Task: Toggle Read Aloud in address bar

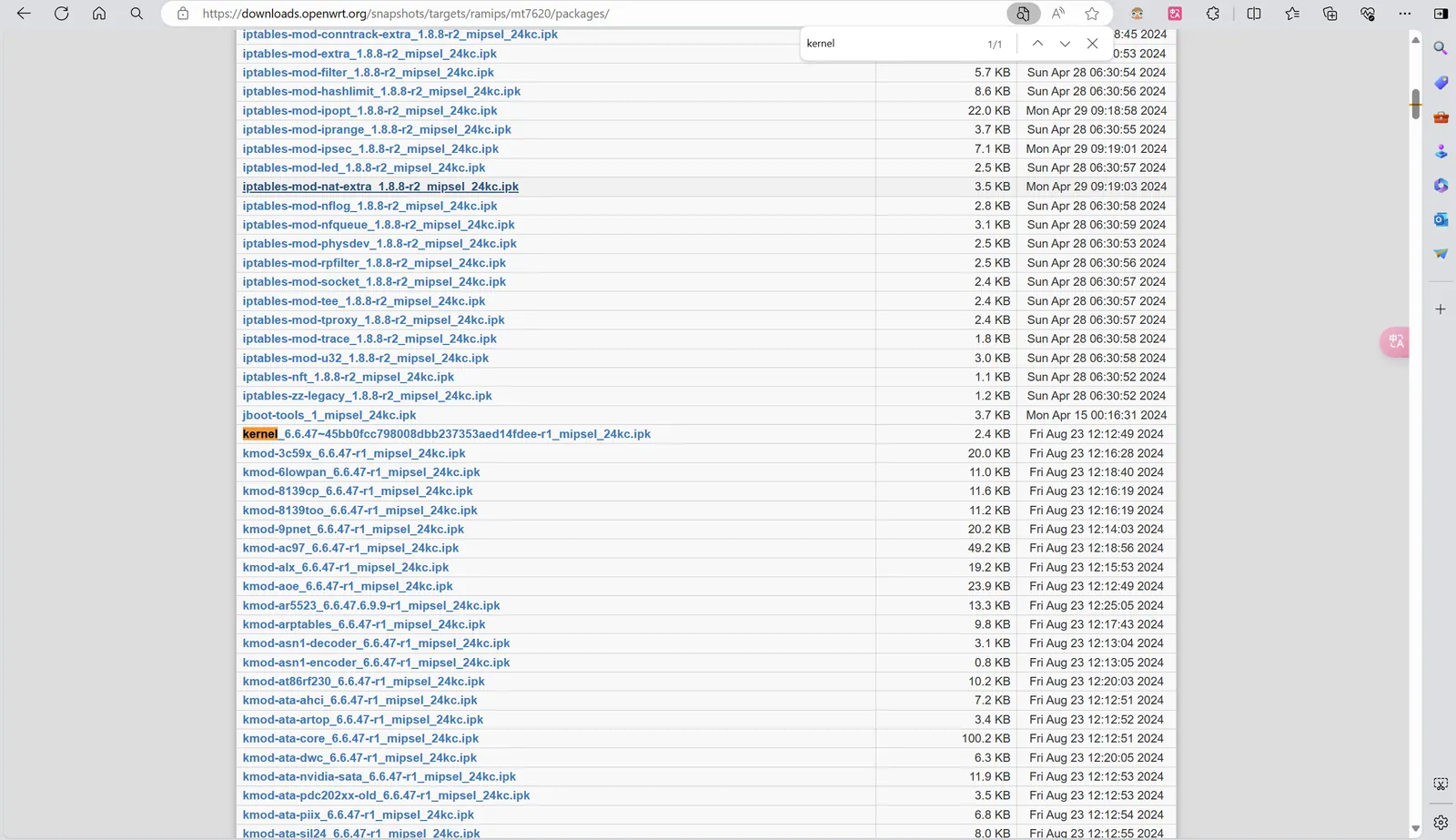Action: click(1057, 14)
